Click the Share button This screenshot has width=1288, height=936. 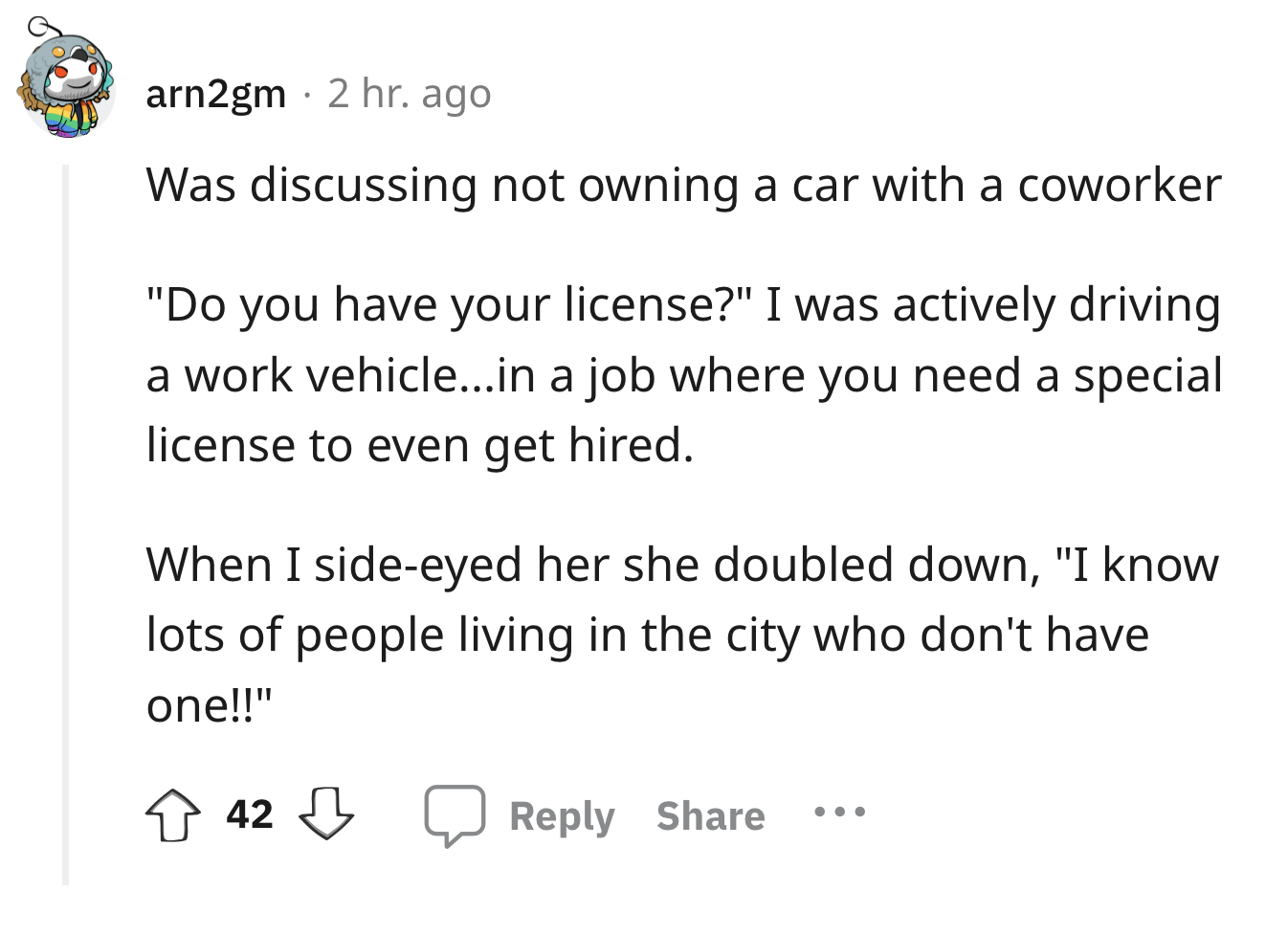[x=710, y=816]
